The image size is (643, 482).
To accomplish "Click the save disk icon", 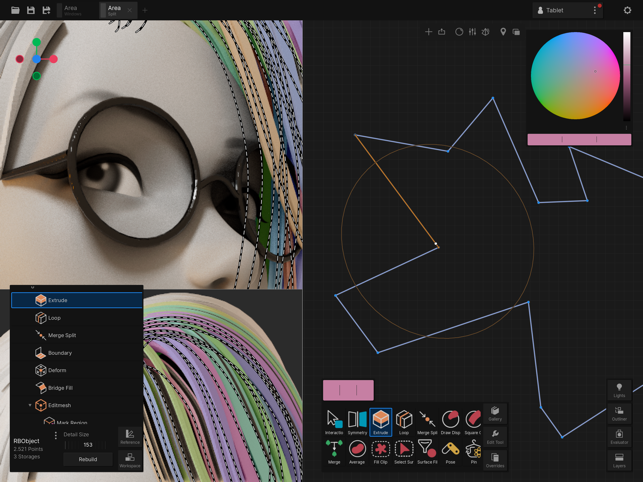I will [x=31, y=10].
